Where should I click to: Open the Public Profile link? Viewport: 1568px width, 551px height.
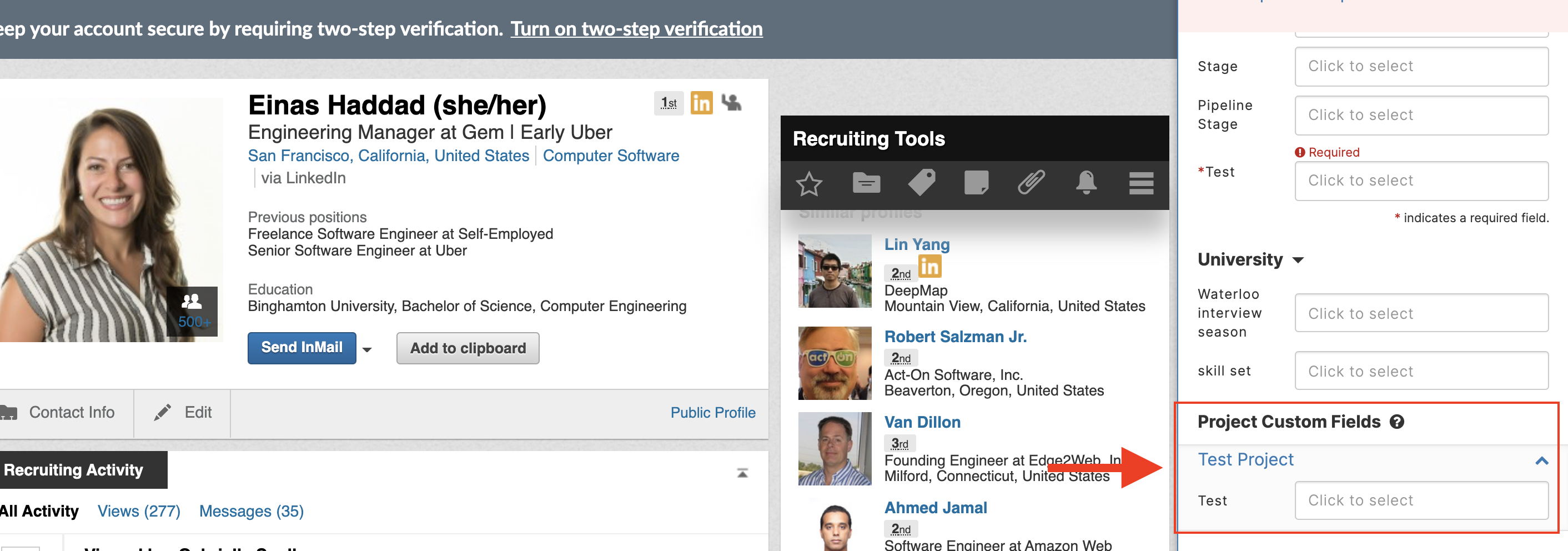[x=713, y=412]
